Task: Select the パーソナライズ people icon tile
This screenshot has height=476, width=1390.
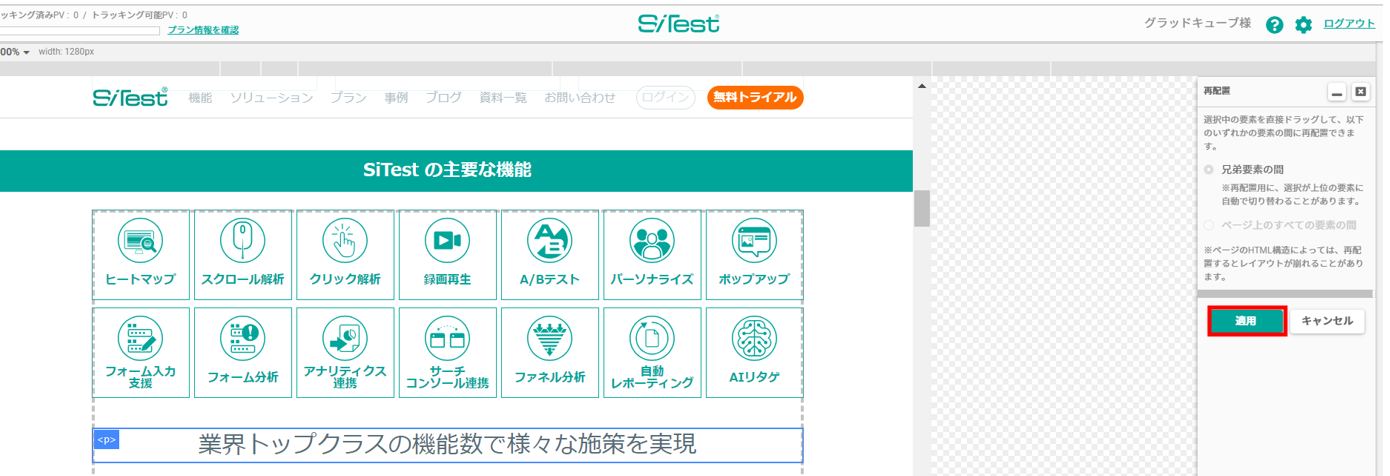Action: [652, 255]
